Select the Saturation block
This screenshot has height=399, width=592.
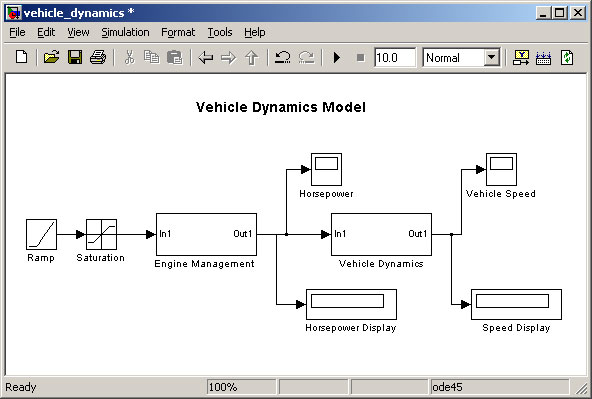click(102, 234)
